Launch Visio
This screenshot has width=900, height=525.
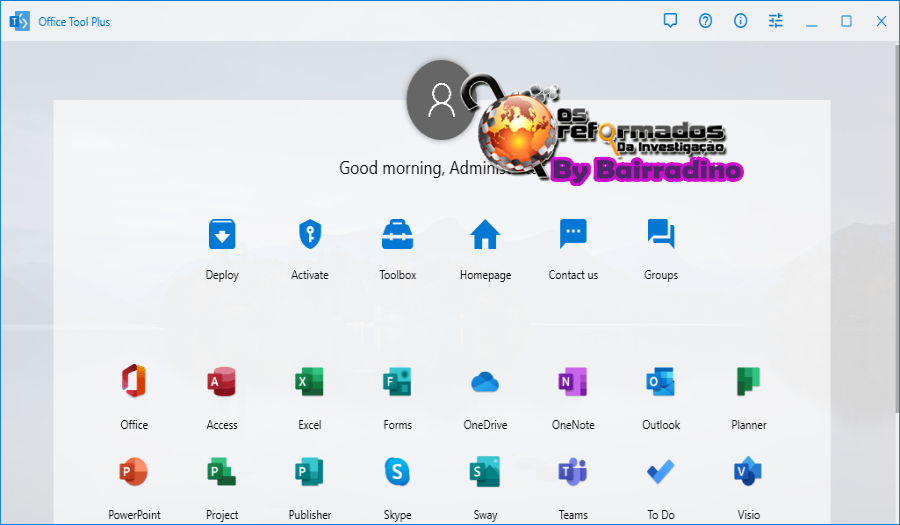point(748,472)
